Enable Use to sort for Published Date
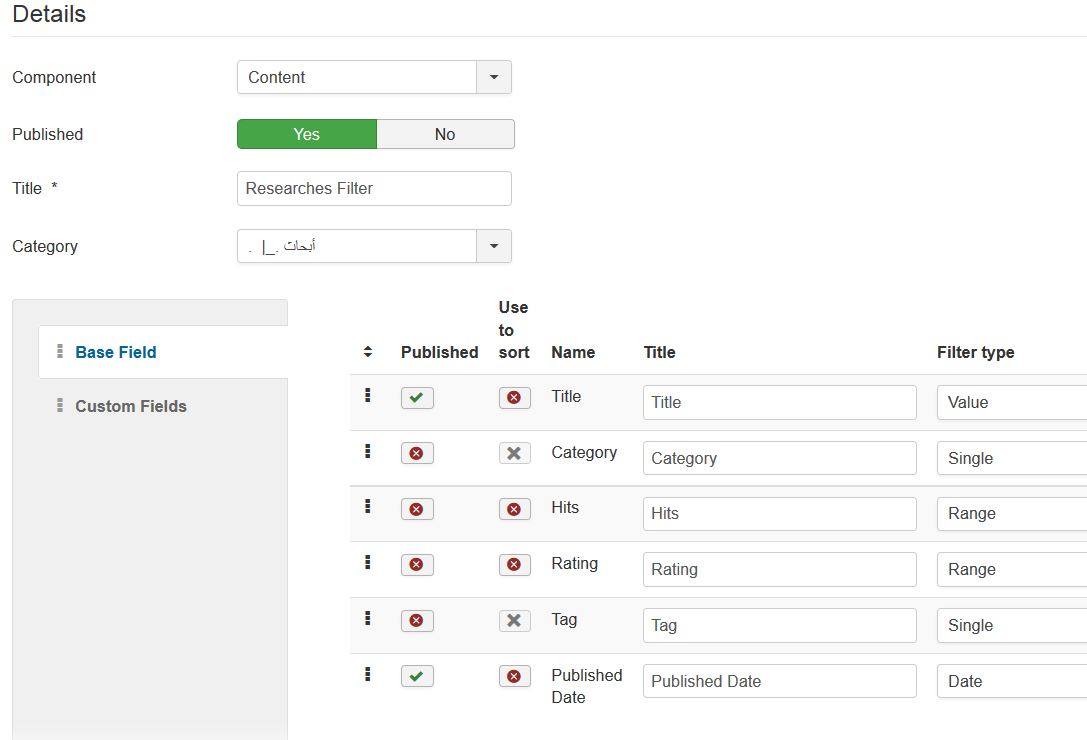This screenshot has height=740, width=1087. click(514, 677)
